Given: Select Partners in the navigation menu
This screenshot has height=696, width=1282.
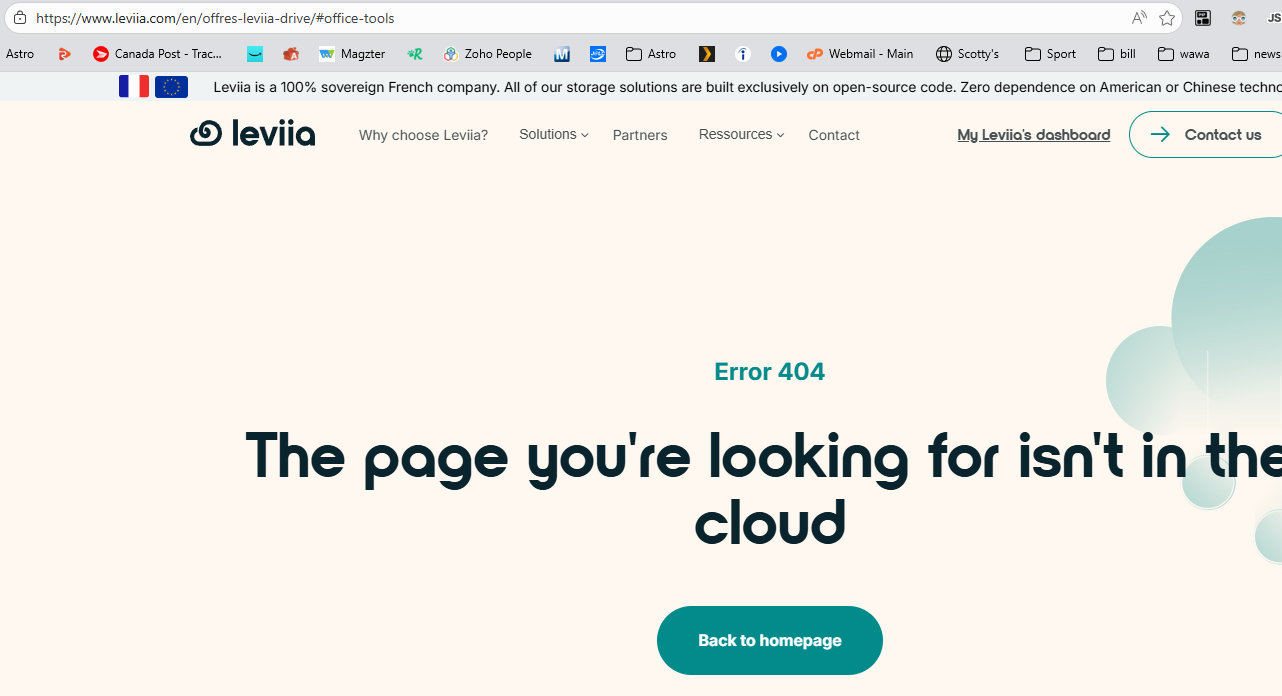Looking at the screenshot, I should tap(640, 135).
